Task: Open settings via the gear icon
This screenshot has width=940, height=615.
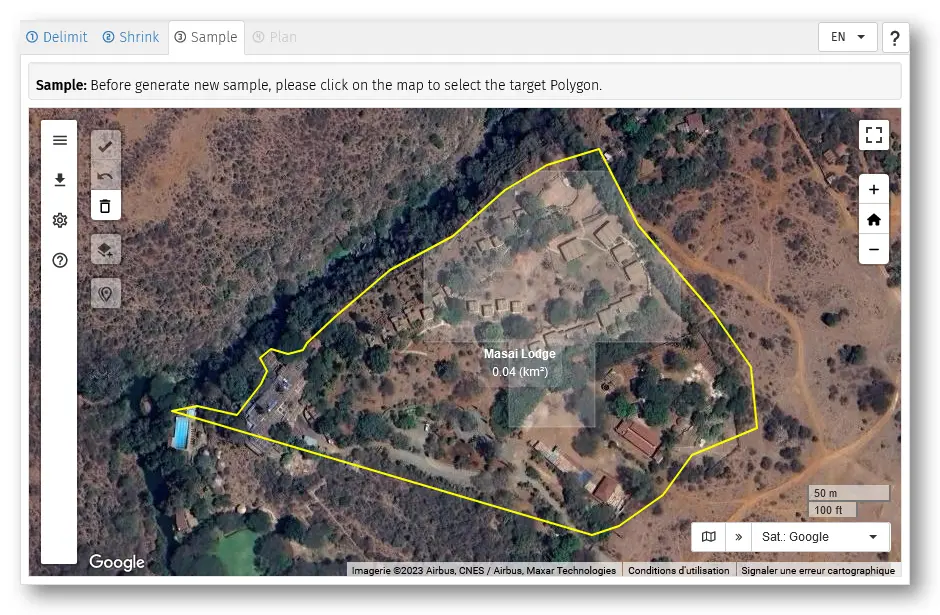Action: click(x=60, y=220)
